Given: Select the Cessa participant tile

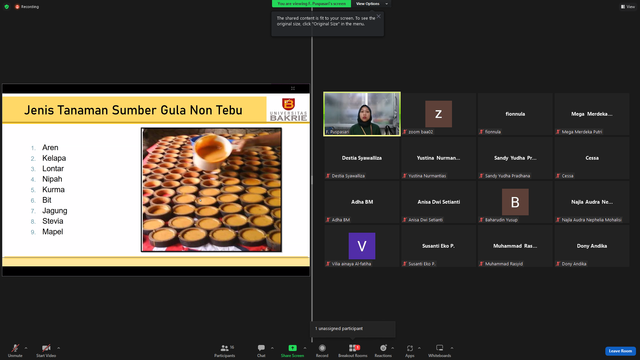Looking at the screenshot, I should (591, 158).
